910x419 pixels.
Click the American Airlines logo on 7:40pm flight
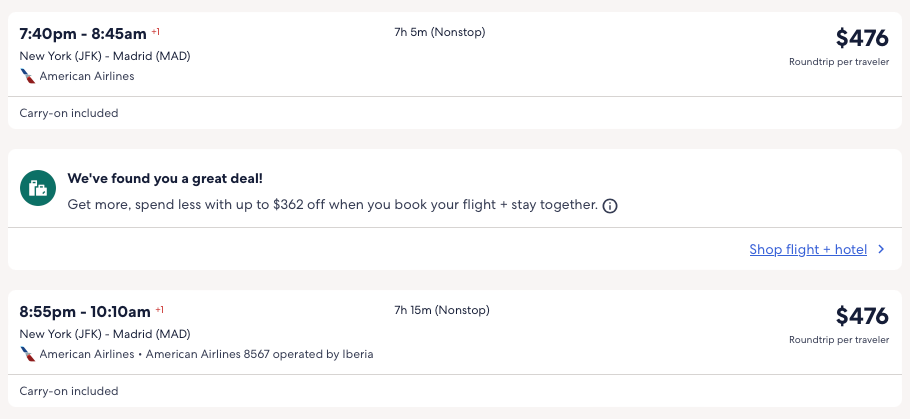(27, 76)
